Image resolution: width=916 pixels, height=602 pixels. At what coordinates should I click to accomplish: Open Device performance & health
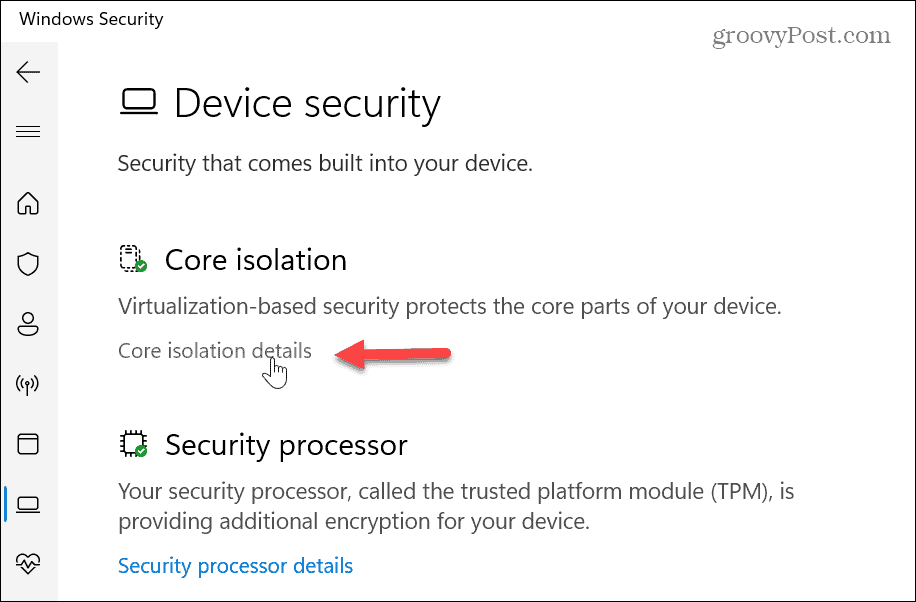(28, 563)
